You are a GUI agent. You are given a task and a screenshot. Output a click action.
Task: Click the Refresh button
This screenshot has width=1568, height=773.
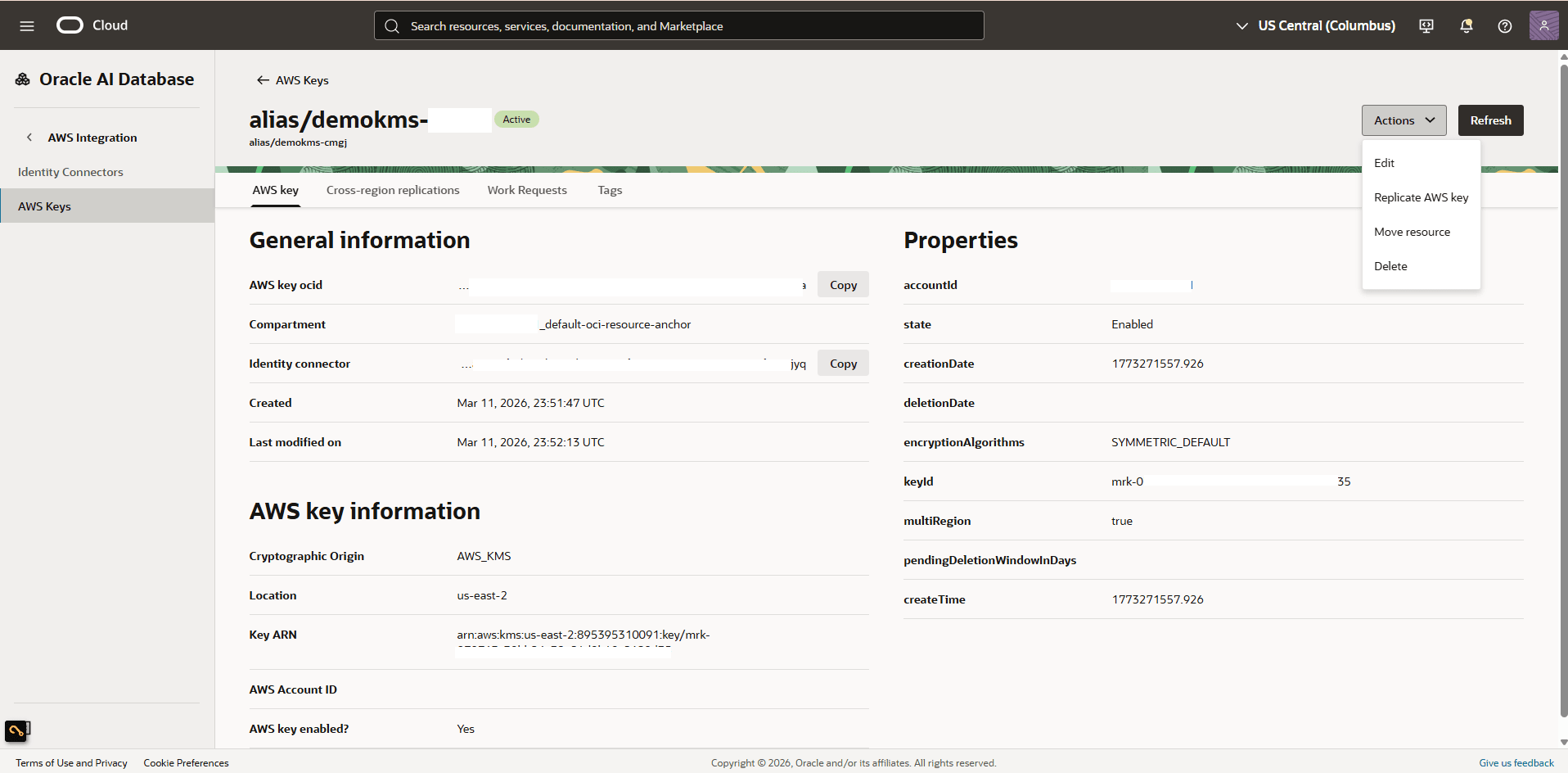pyautogui.click(x=1490, y=120)
